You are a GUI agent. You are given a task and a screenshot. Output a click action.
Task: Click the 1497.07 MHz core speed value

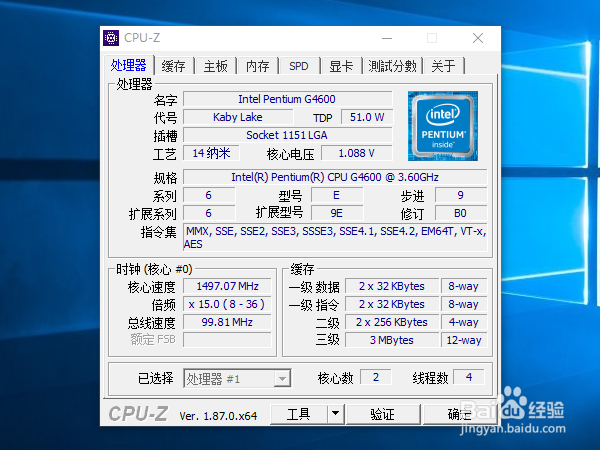(227, 286)
